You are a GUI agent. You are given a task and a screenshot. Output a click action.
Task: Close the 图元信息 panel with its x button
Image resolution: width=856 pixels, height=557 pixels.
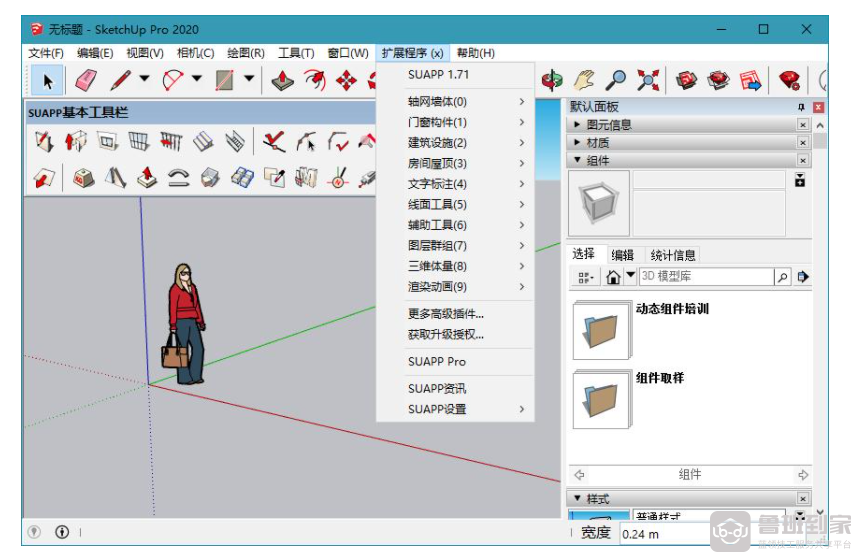(x=802, y=125)
